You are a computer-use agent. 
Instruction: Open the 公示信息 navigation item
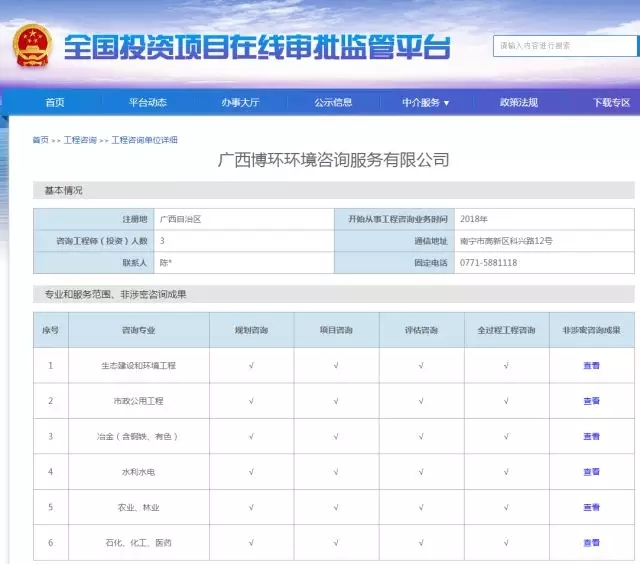(x=333, y=103)
